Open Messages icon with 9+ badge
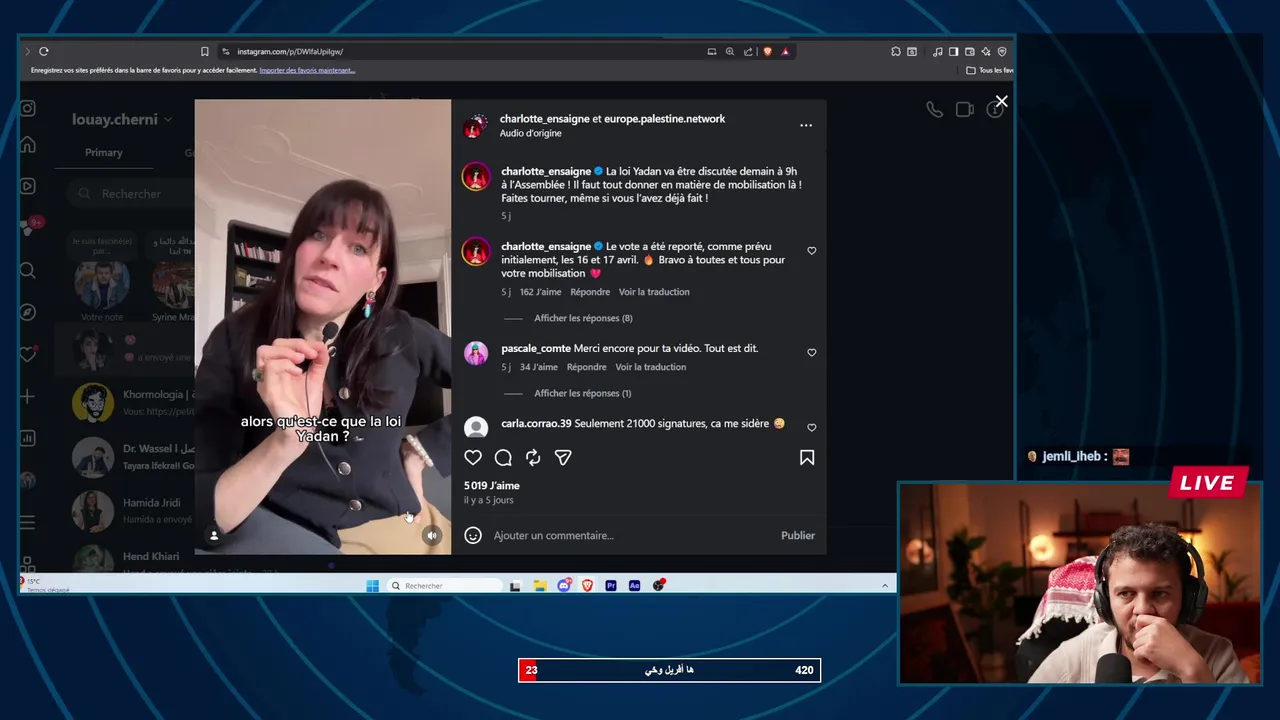This screenshot has height=720, width=1280. [28, 228]
